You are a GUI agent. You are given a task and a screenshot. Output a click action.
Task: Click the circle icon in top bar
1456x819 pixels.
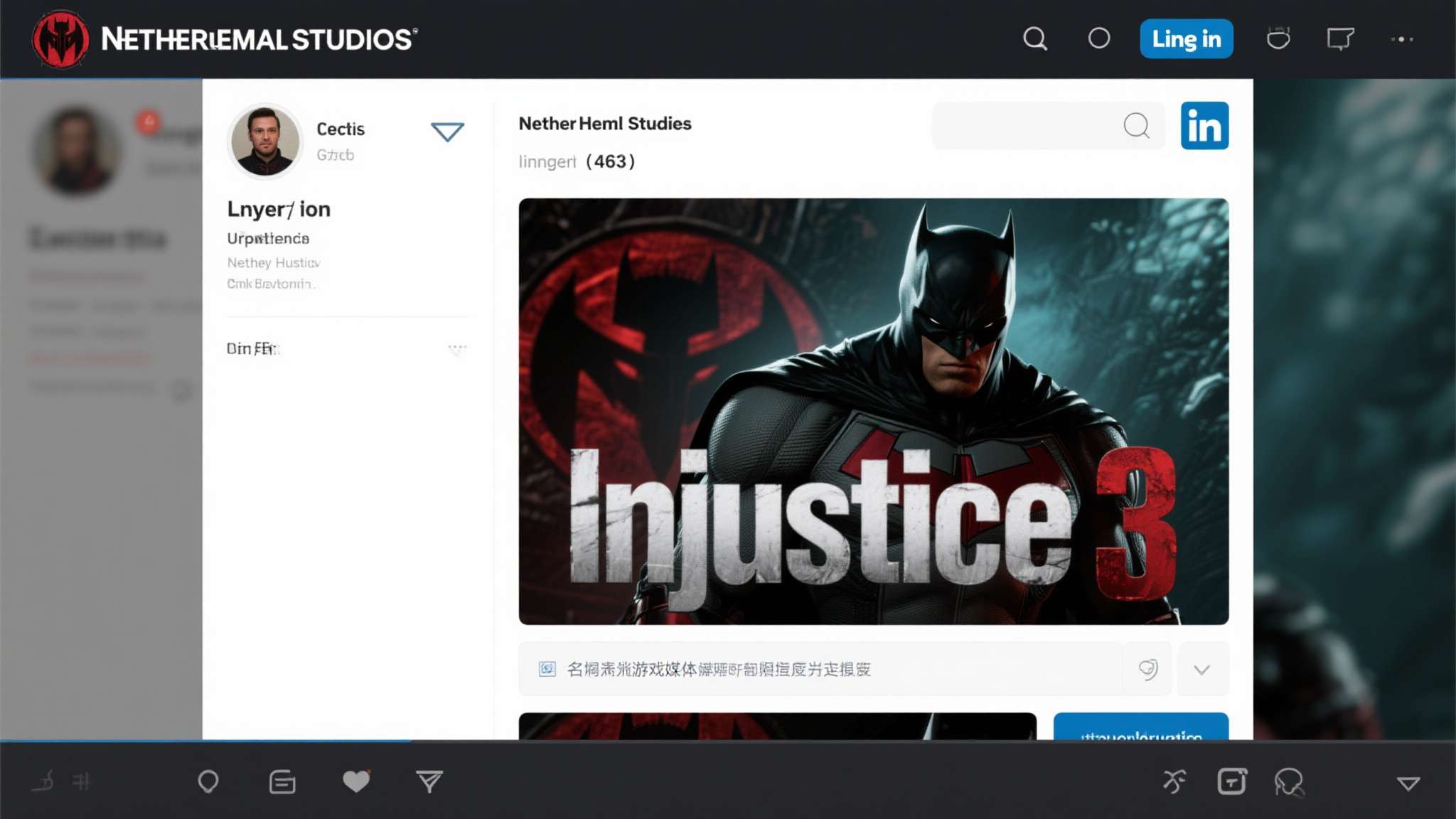(x=1099, y=38)
